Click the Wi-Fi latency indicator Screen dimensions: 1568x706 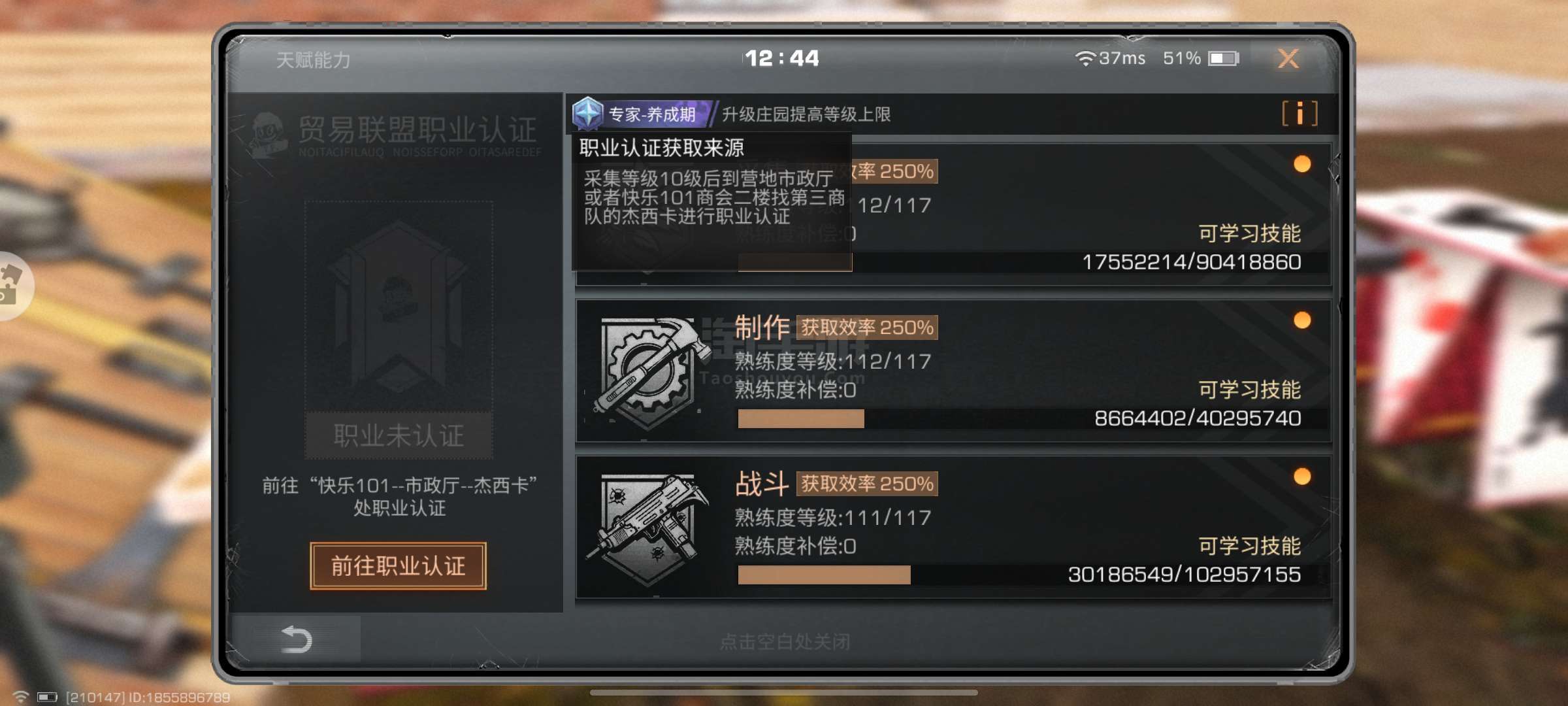pyautogui.click(x=1109, y=59)
